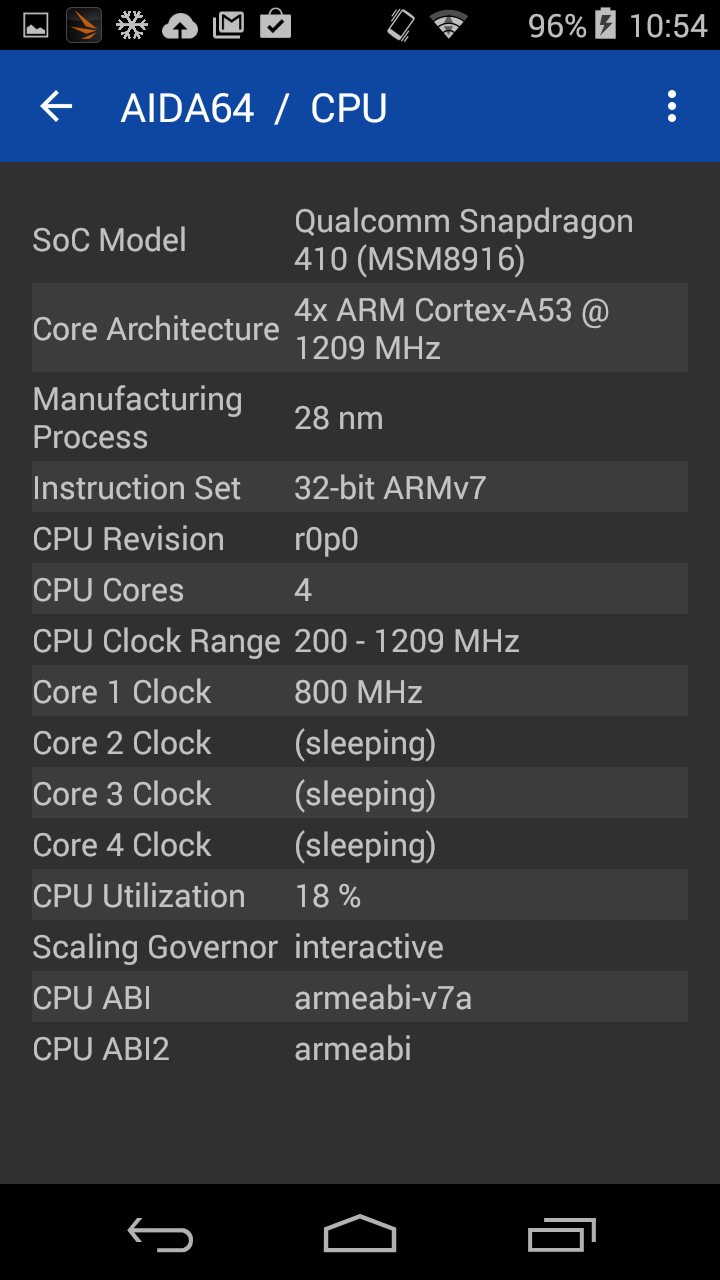Tap the Wi-Fi signal status icon
The width and height of the screenshot is (720, 1280).
(x=449, y=25)
